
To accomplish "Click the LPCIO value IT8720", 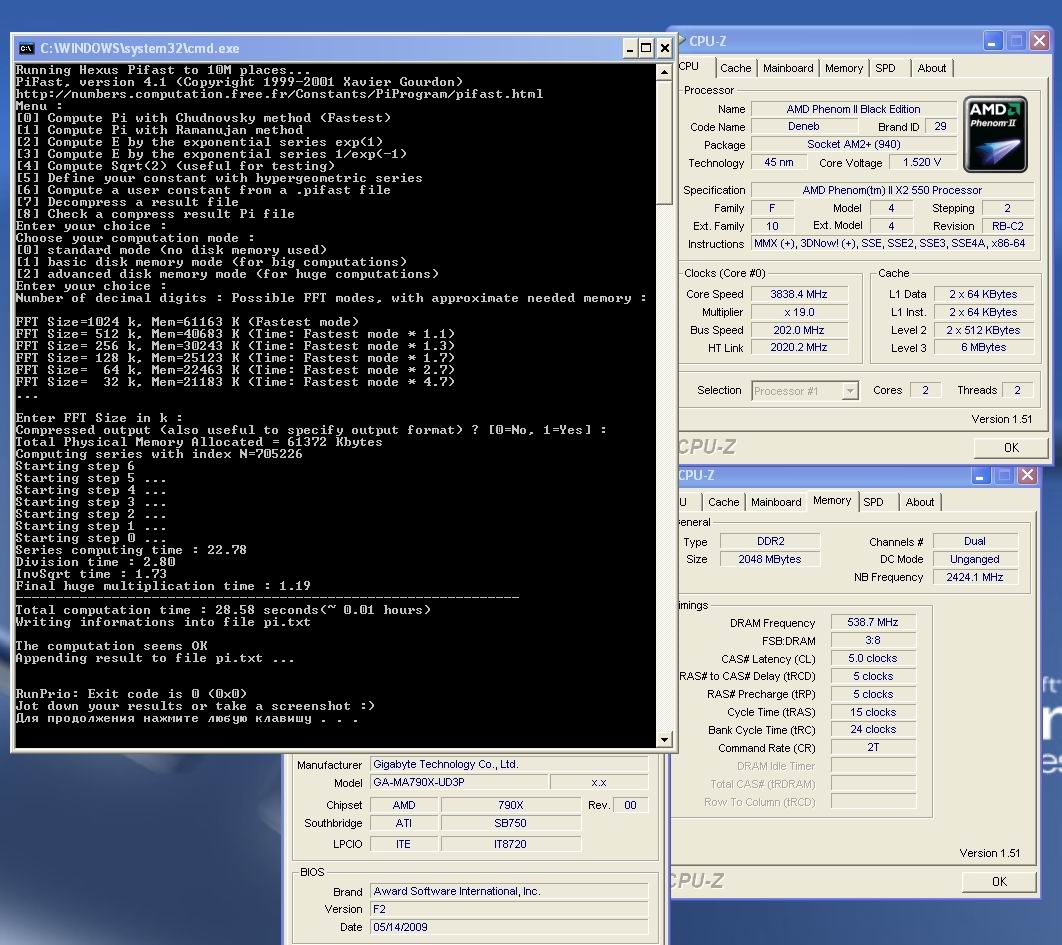I will 511,844.
